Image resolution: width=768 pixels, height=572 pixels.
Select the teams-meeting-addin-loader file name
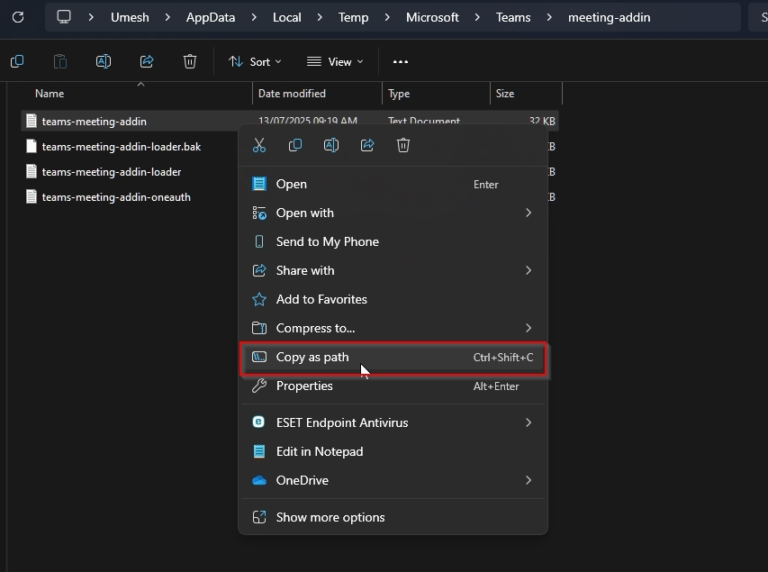[x=111, y=172]
